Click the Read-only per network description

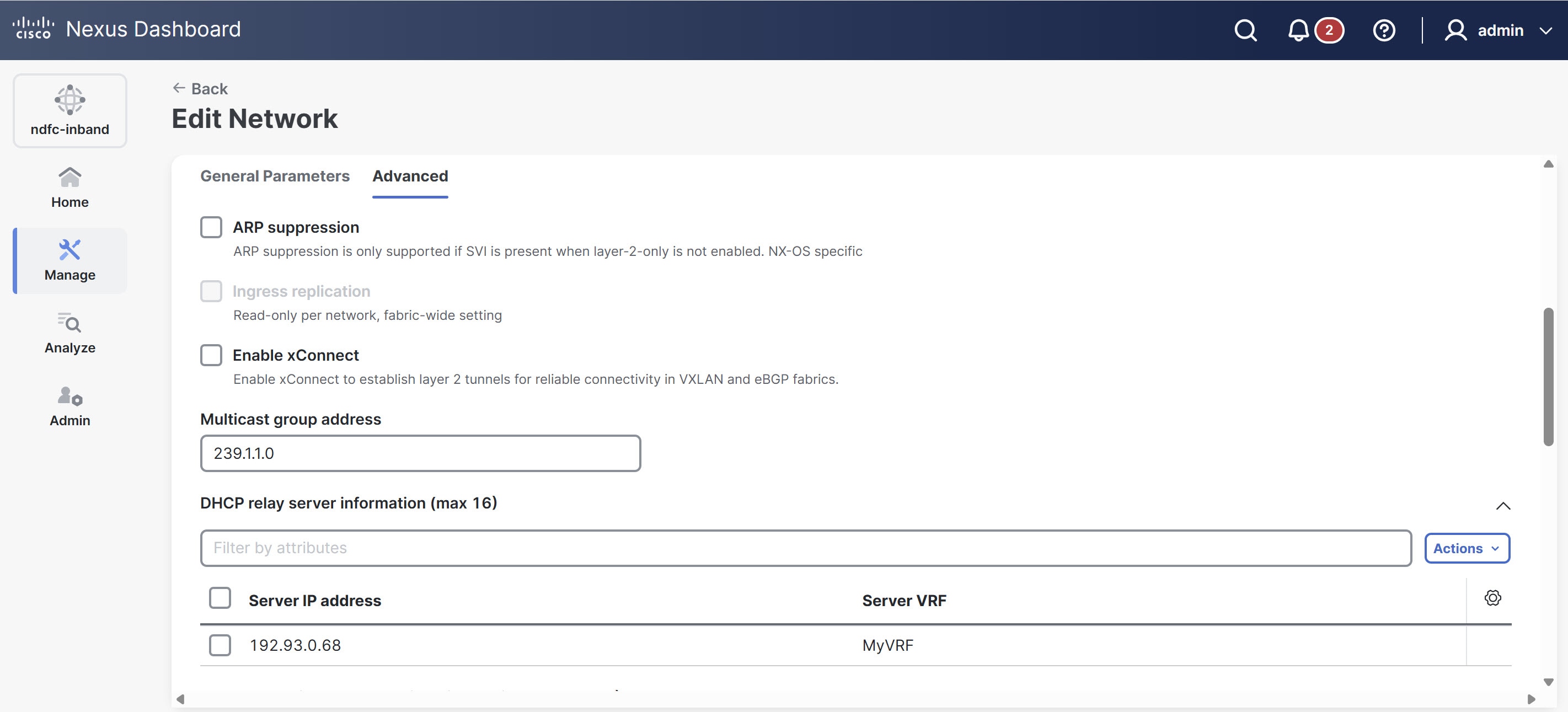(x=368, y=315)
